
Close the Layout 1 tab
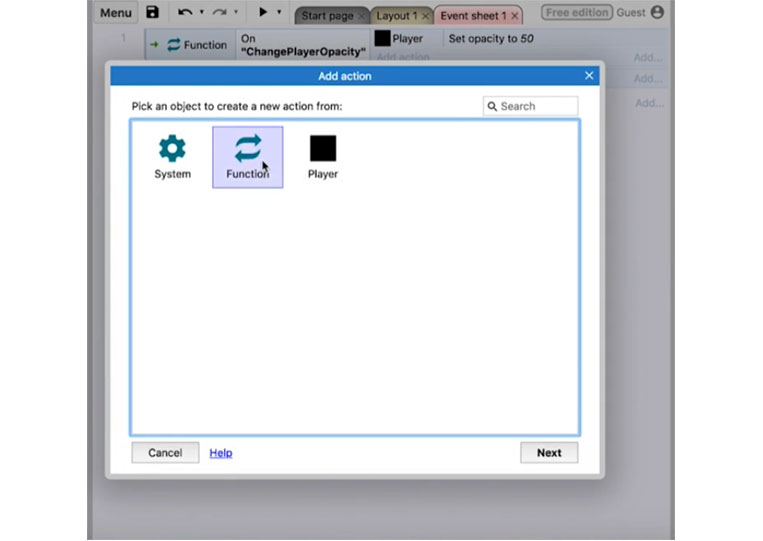(x=425, y=16)
